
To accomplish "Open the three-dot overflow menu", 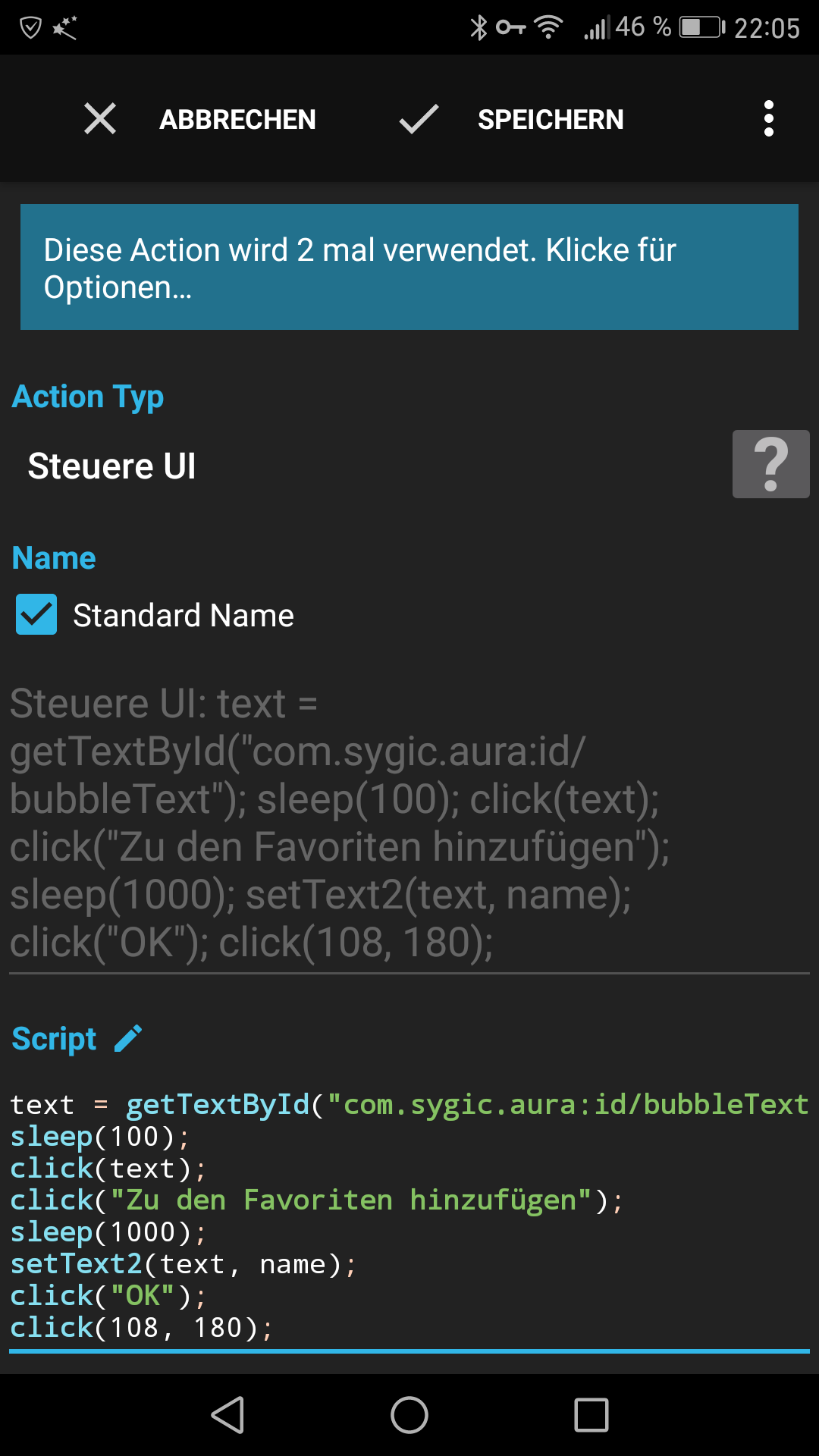I will tap(769, 118).
